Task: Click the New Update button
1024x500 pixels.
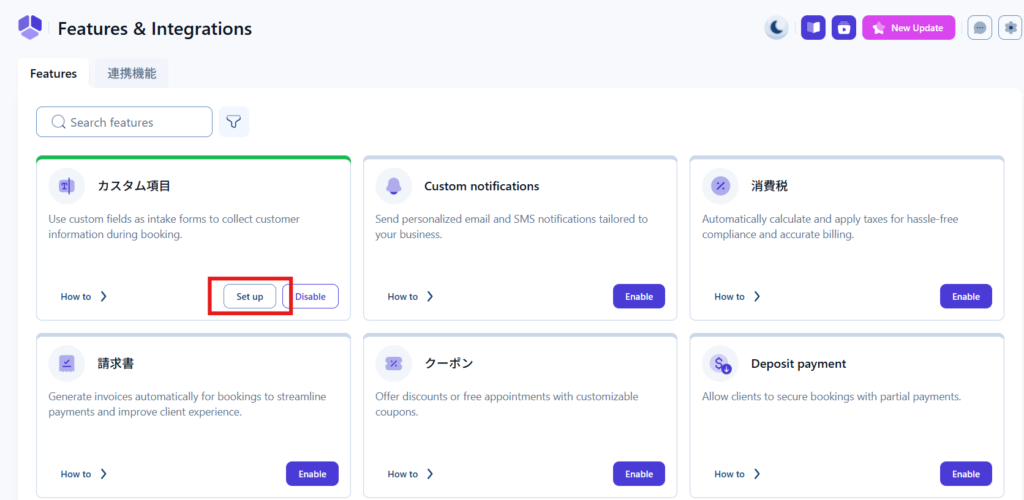Action: point(909,28)
